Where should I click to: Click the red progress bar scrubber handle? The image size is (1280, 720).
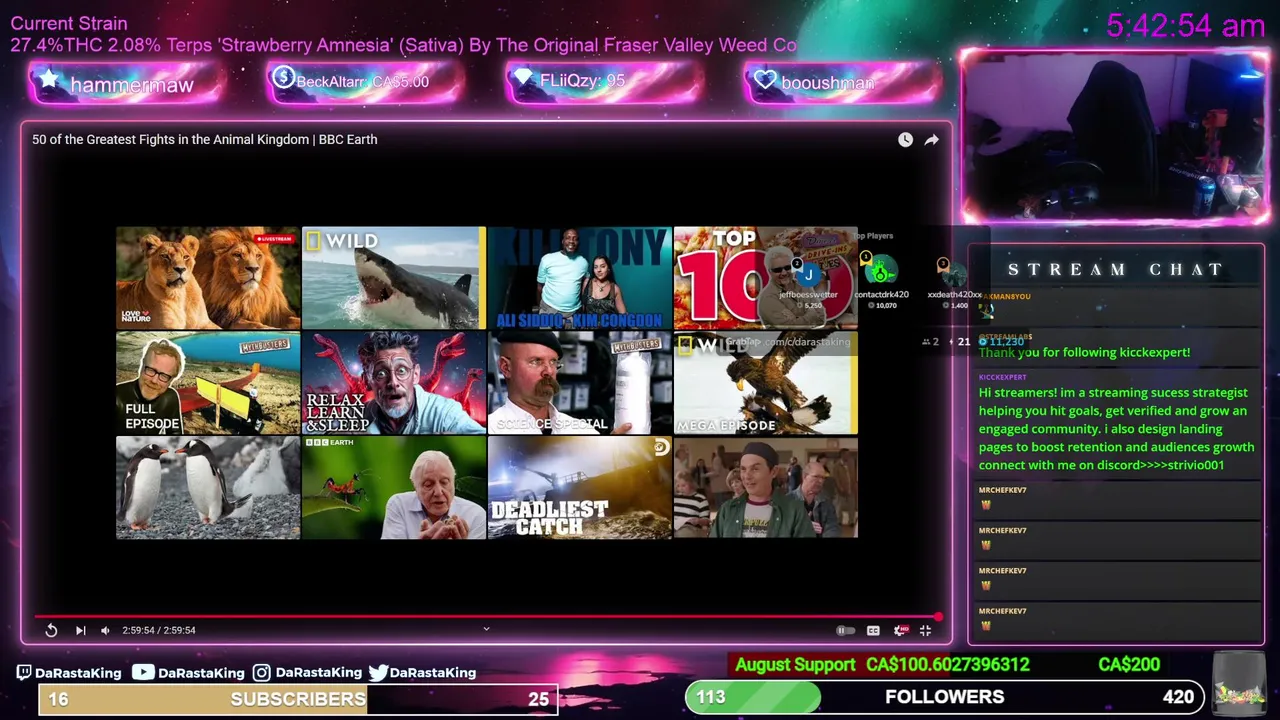tap(938, 616)
